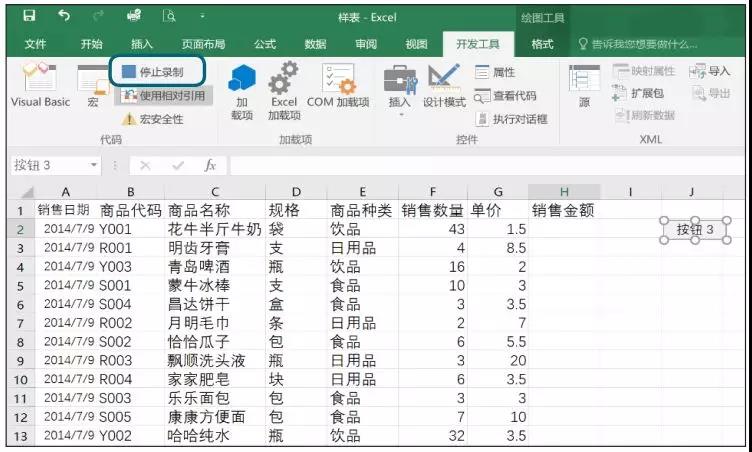This screenshot has height=452, width=752.
Task: Open the quick access toolbar customize arrow
Action: click(202, 16)
